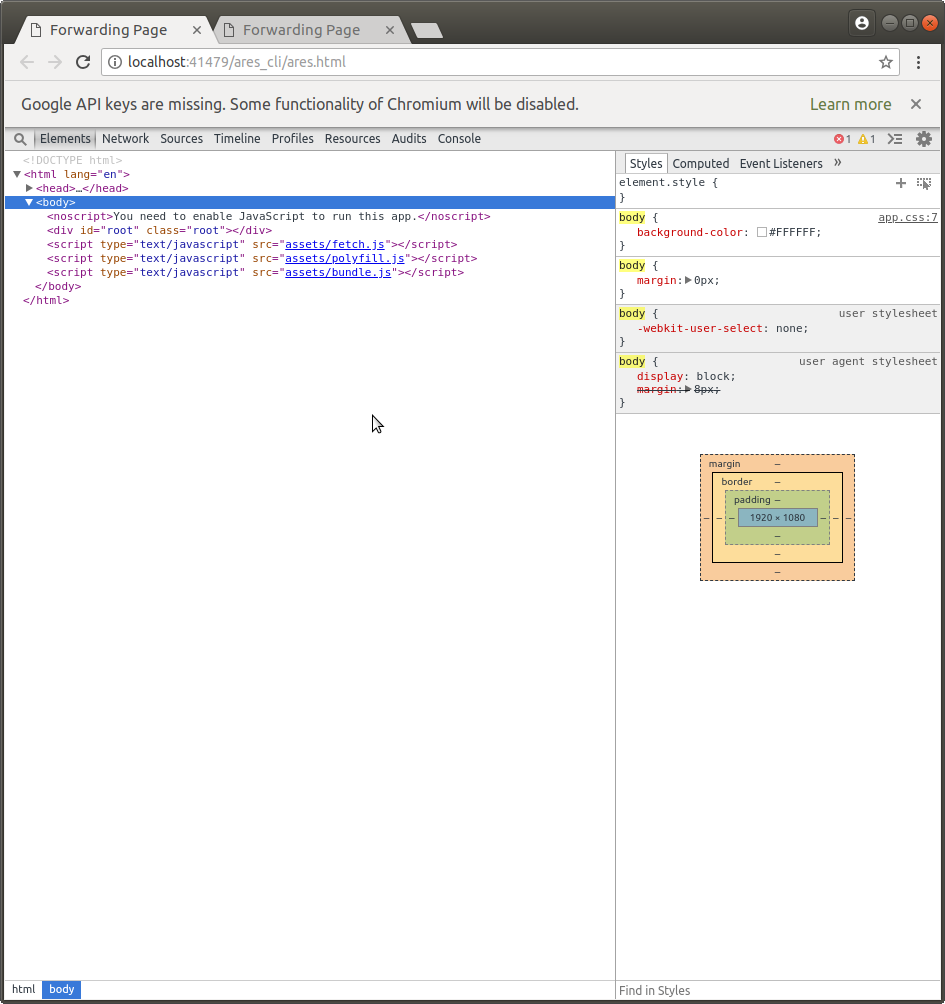
Task: Click the element.style rule block
Action: click(778, 190)
